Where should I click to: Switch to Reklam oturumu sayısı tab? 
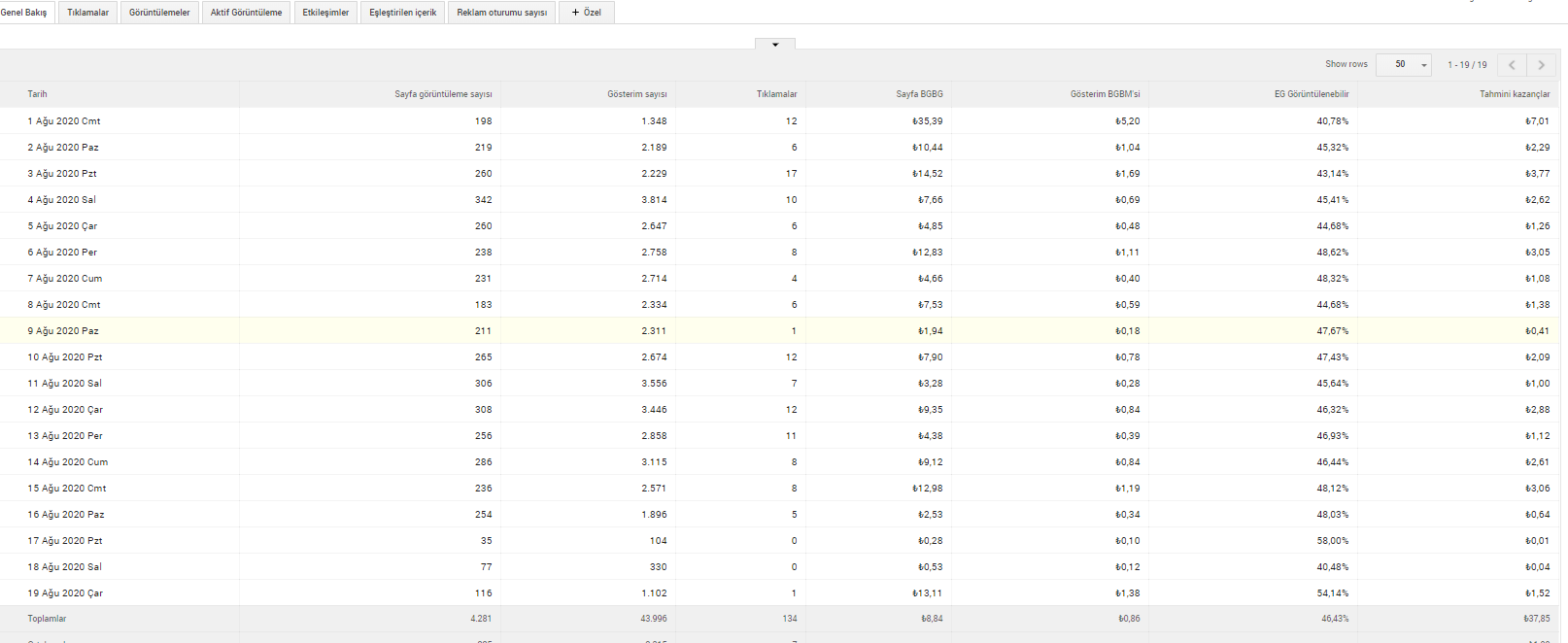coord(501,13)
